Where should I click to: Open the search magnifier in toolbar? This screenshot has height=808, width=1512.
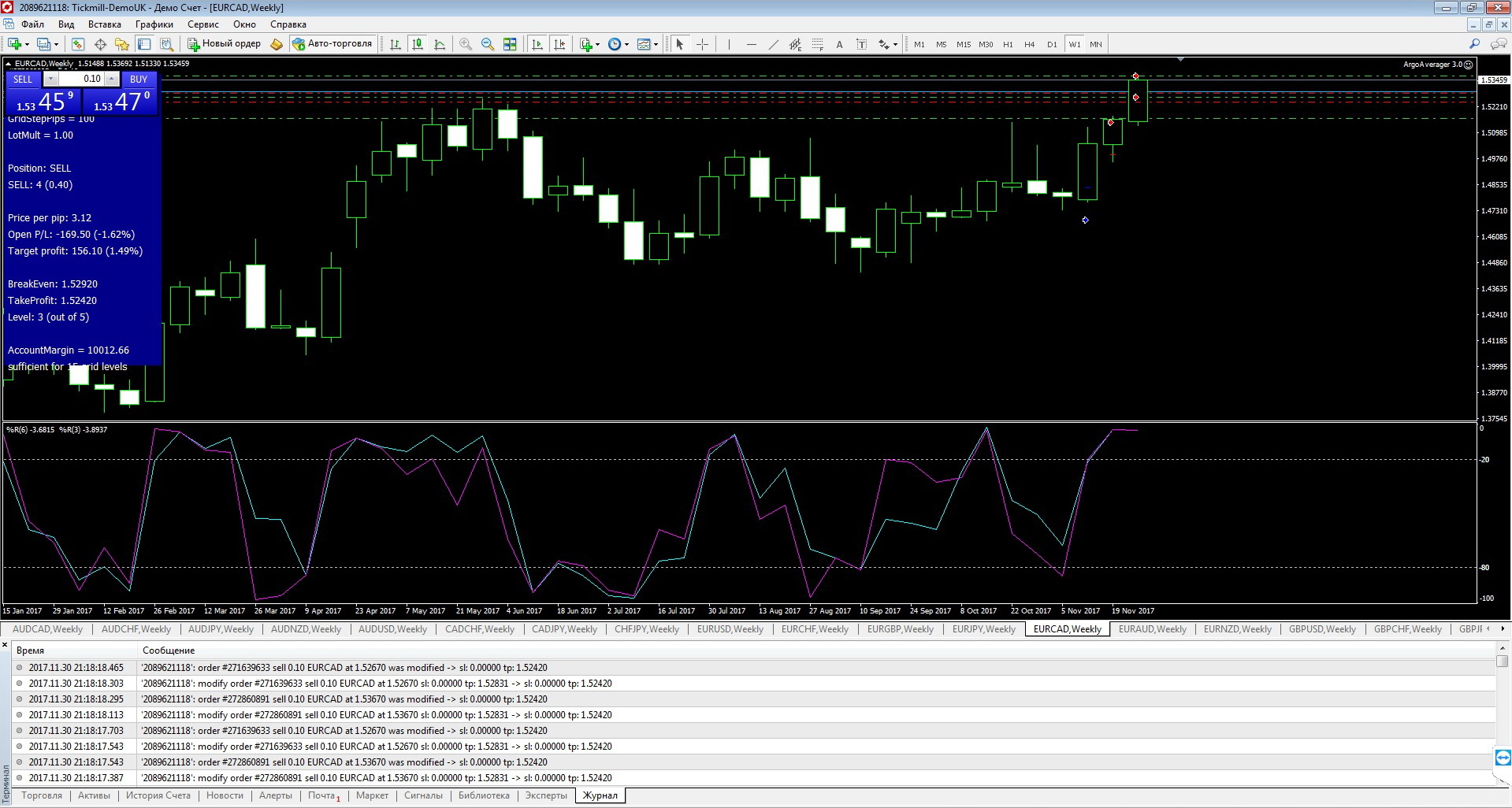(x=1474, y=44)
